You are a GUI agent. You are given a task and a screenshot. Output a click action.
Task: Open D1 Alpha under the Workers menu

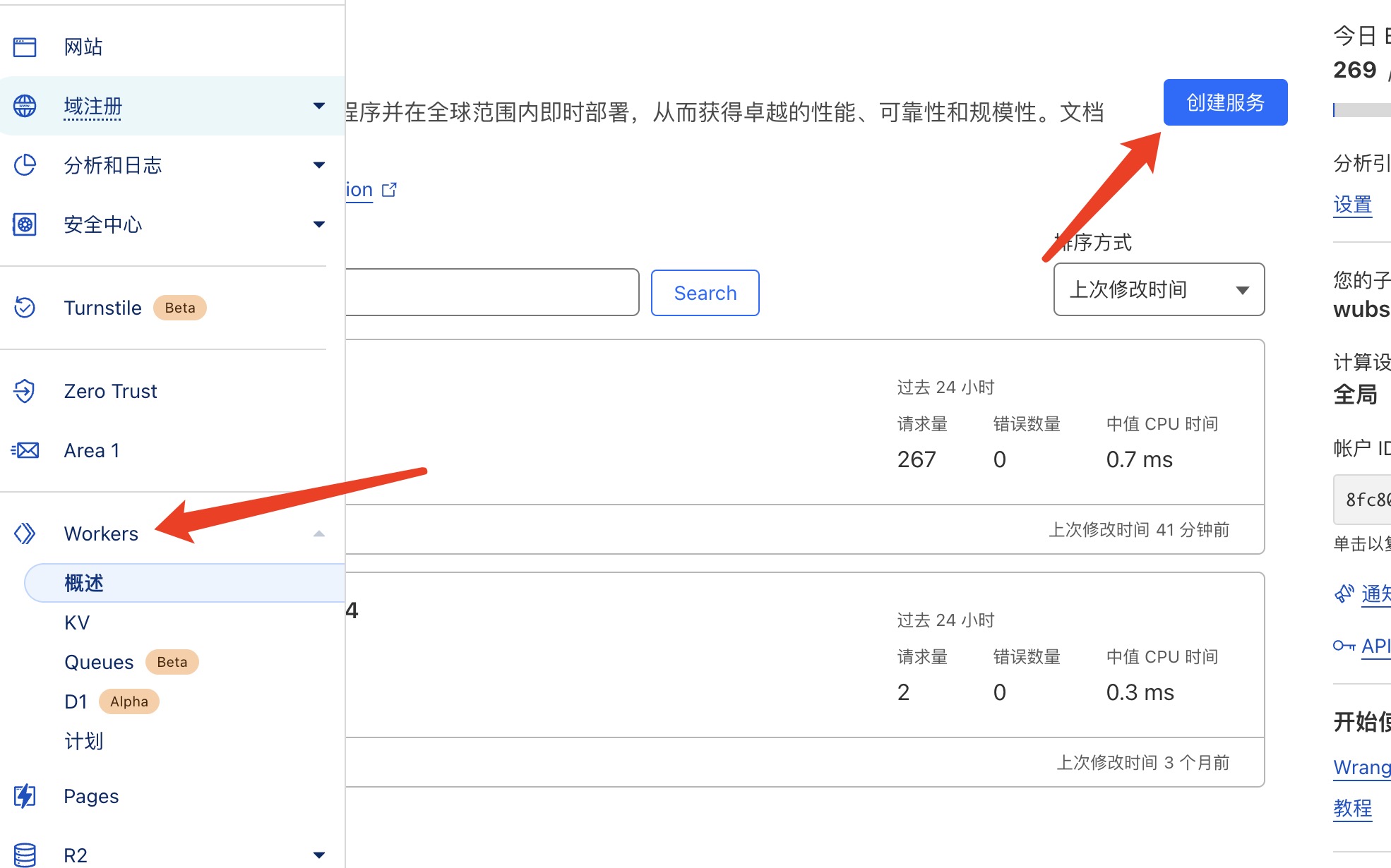point(76,701)
